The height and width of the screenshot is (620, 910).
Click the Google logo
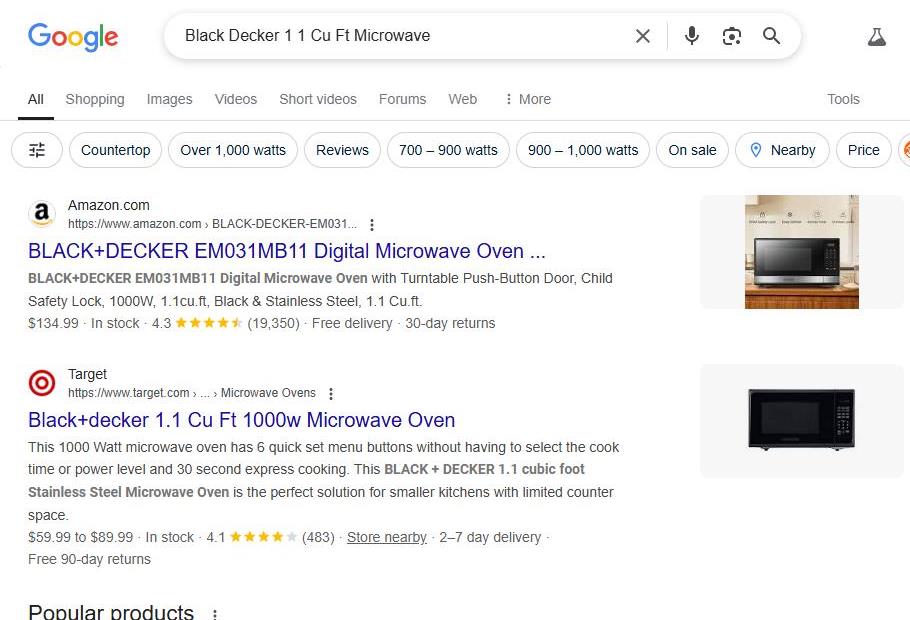coord(73,37)
